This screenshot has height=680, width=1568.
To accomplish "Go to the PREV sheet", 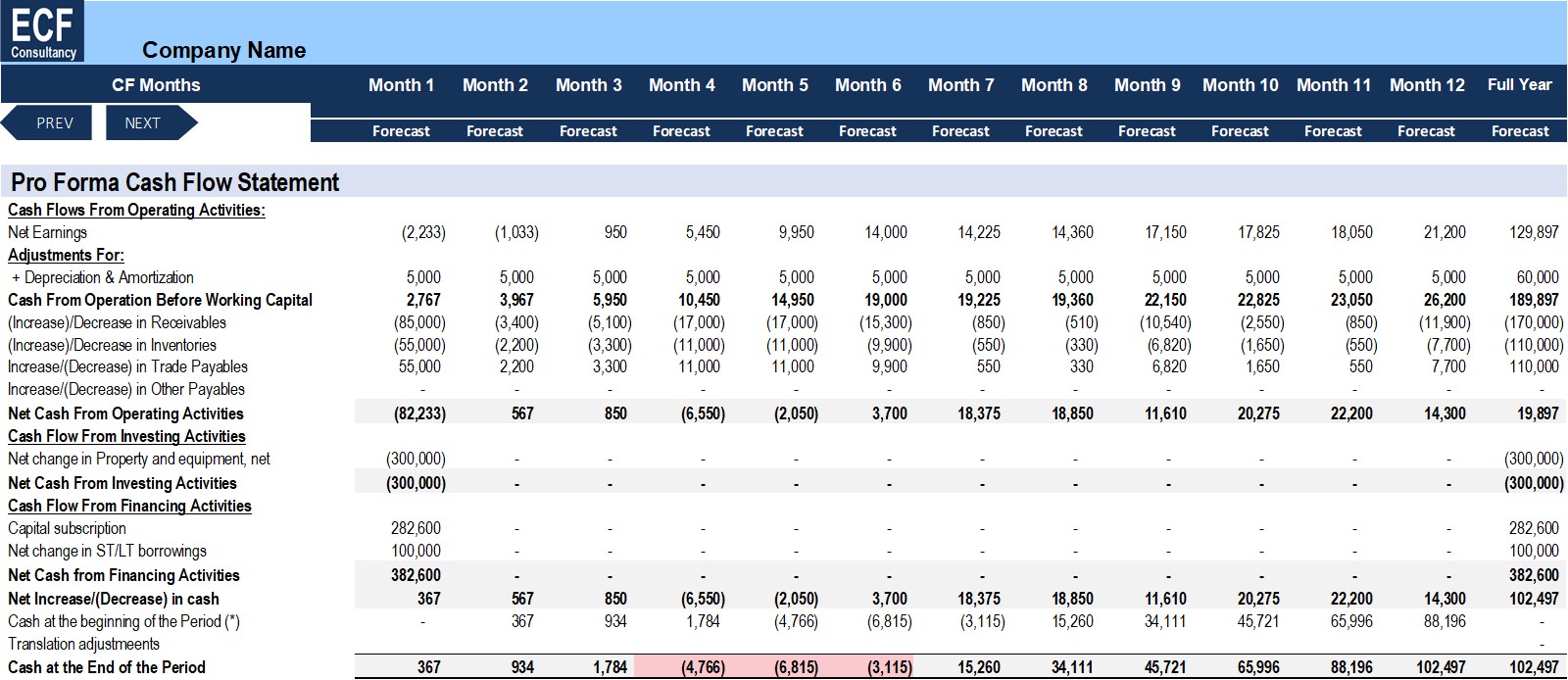I will pos(47,123).
